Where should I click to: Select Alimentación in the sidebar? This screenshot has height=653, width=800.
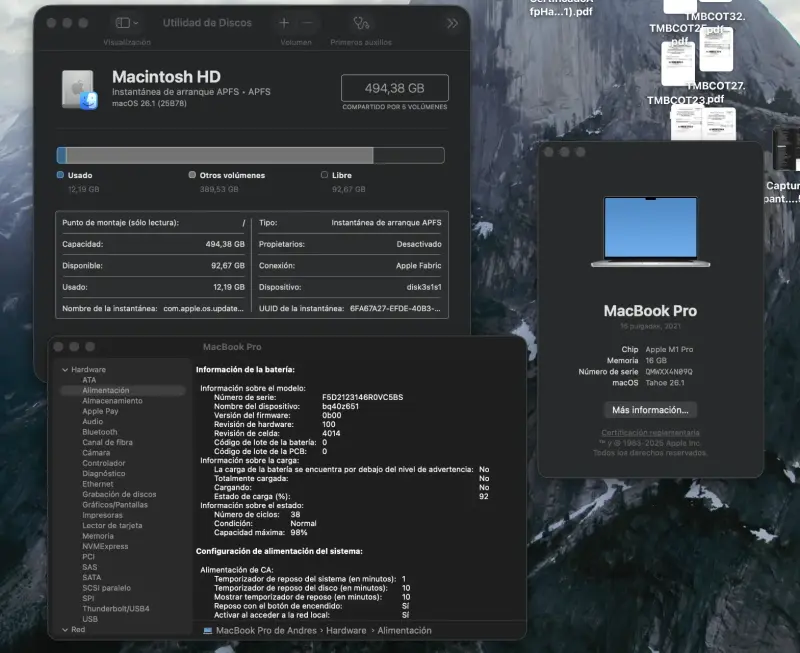pyautogui.click(x=122, y=390)
